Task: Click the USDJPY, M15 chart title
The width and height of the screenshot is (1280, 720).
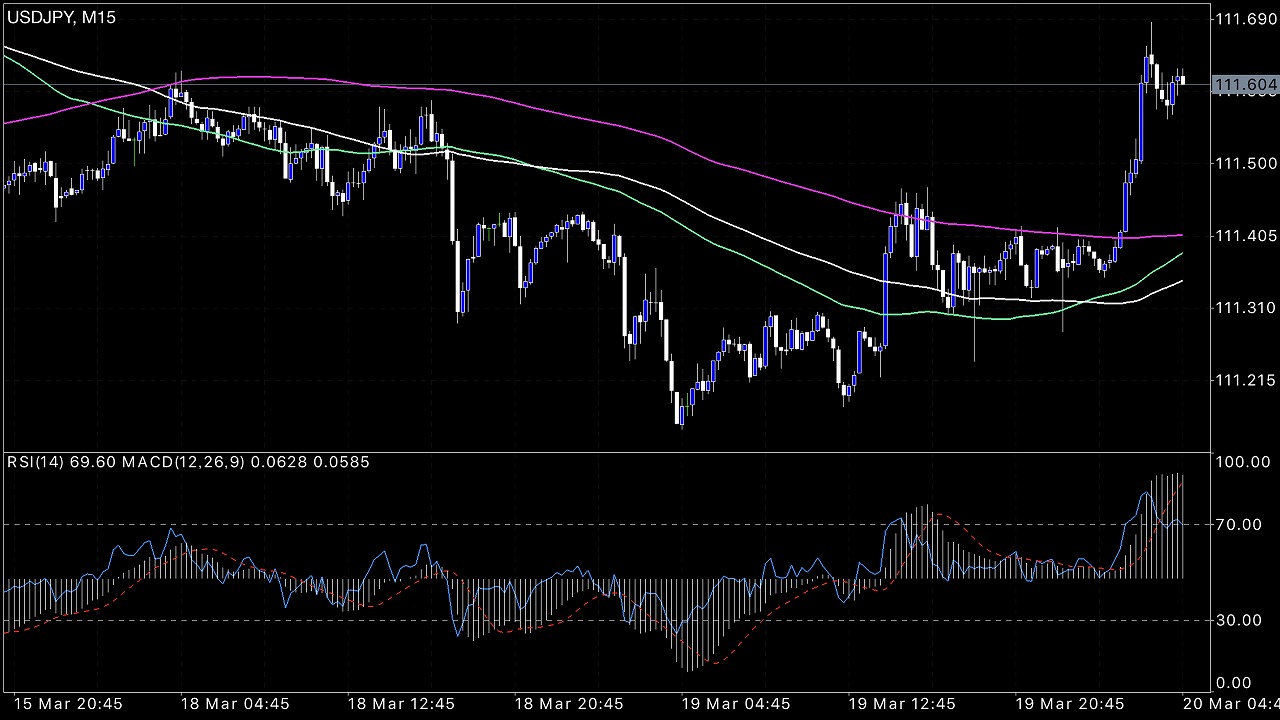Action: pos(60,19)
